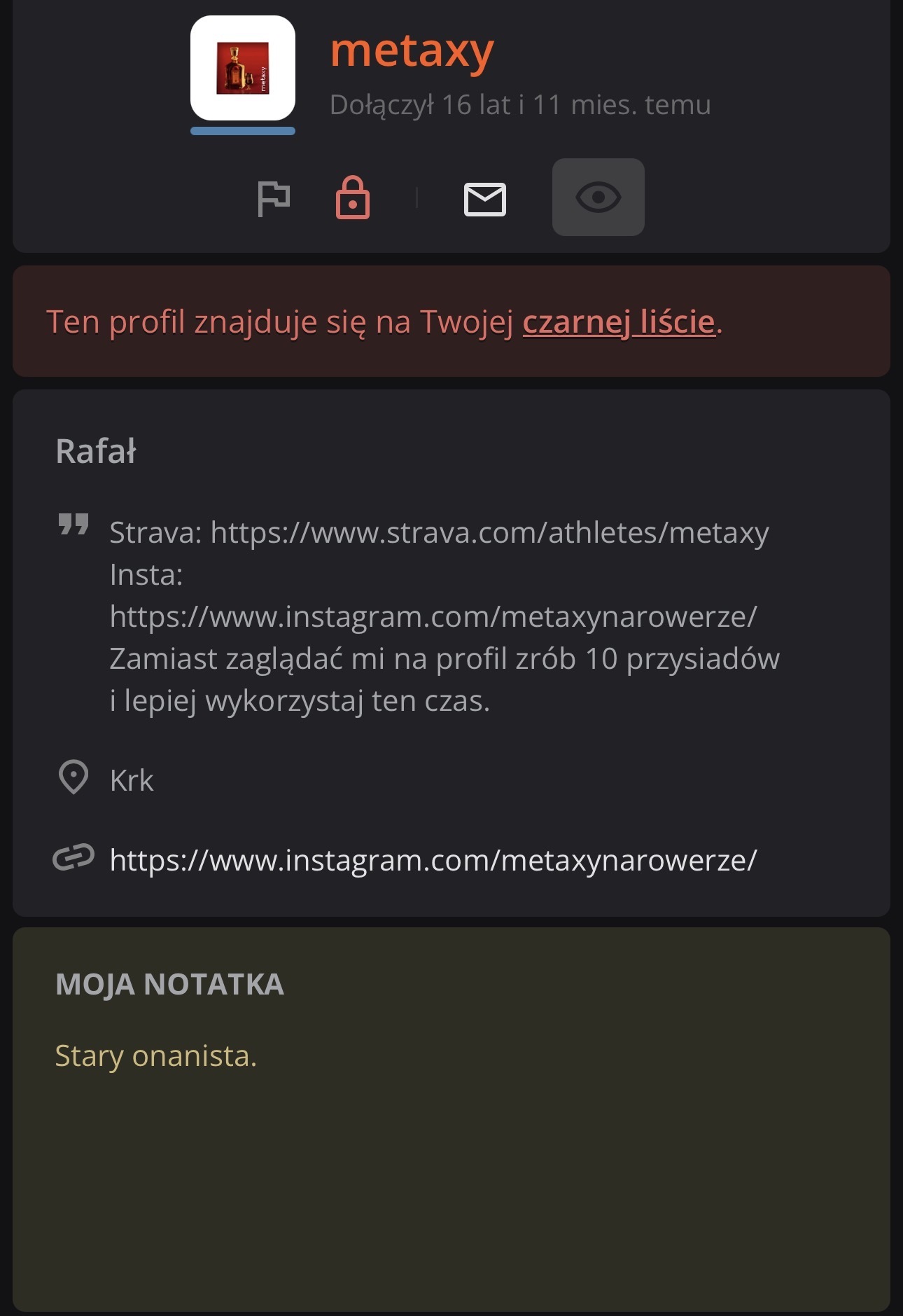Click the note text 'Stary onanista.'

(x=155, y=1055)
